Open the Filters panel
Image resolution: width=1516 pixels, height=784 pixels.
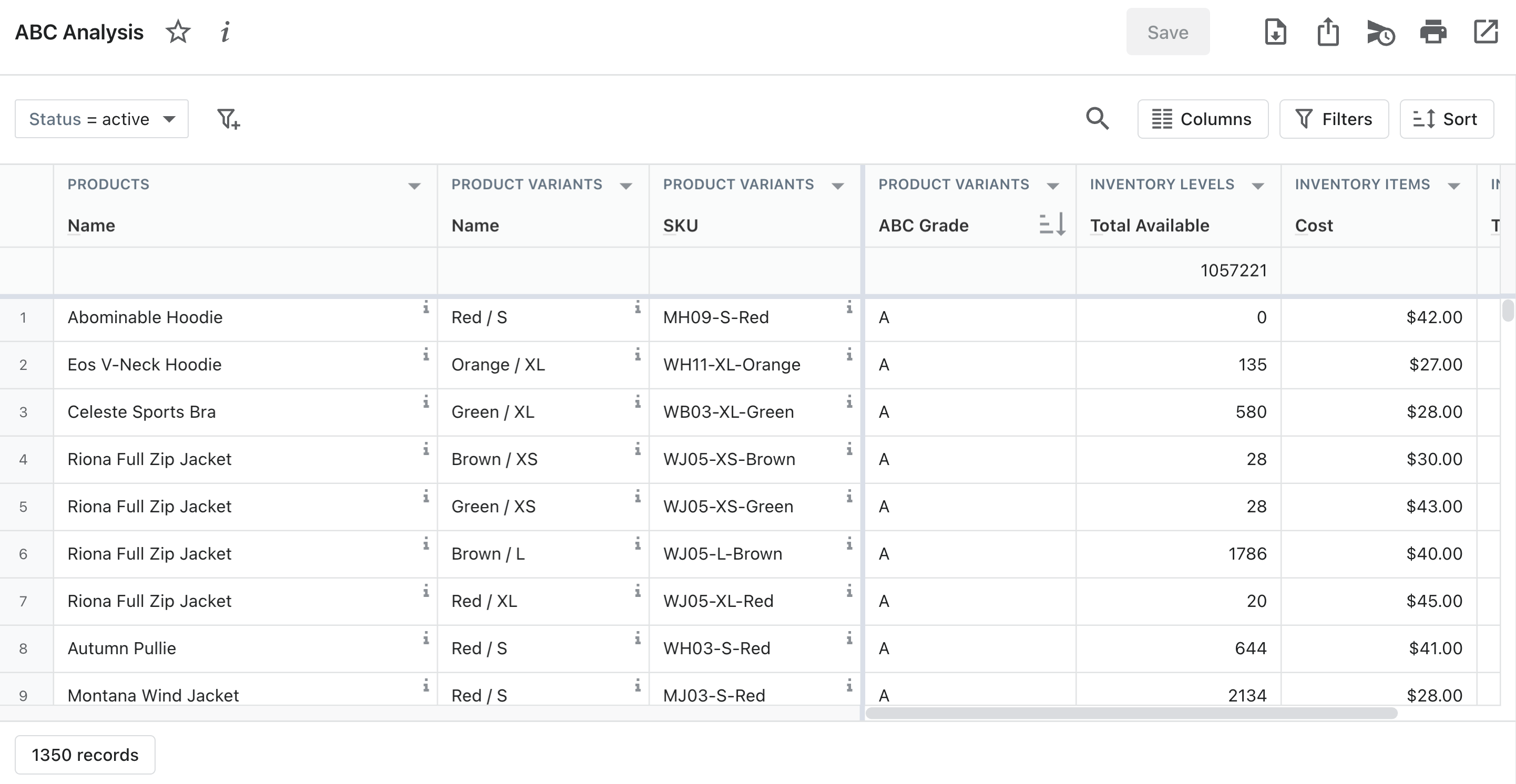[1334, 119]
